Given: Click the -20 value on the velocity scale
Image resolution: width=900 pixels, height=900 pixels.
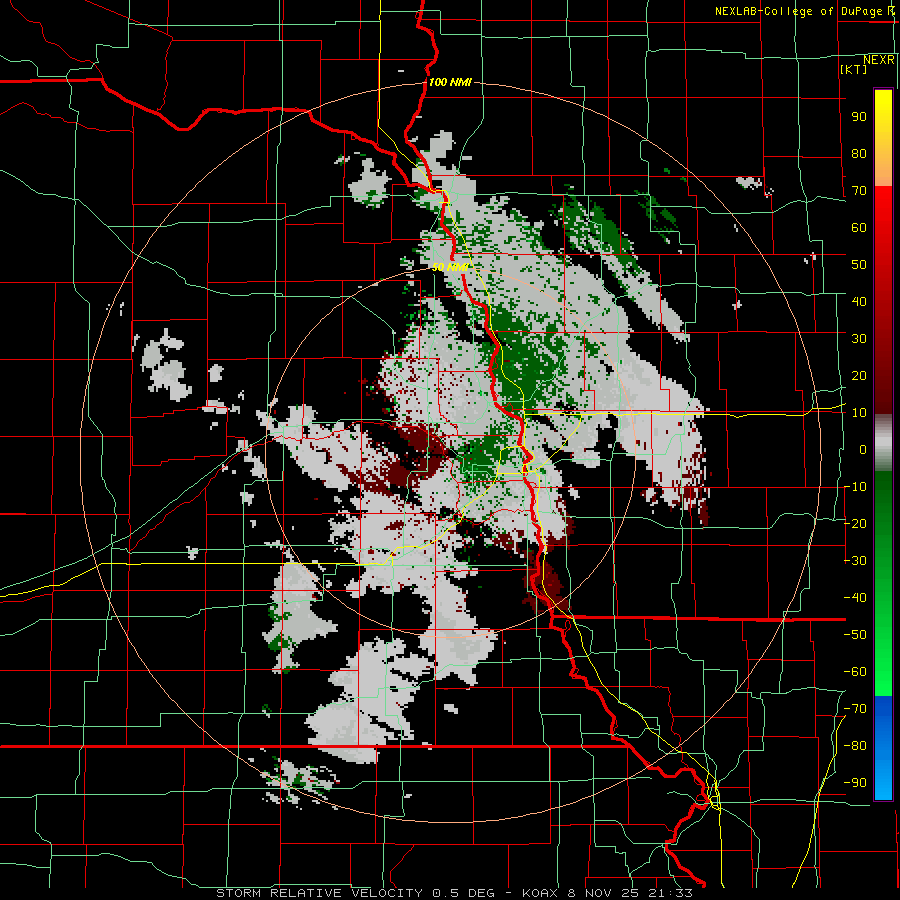Looking at the screenshot, I should point(855,523).
